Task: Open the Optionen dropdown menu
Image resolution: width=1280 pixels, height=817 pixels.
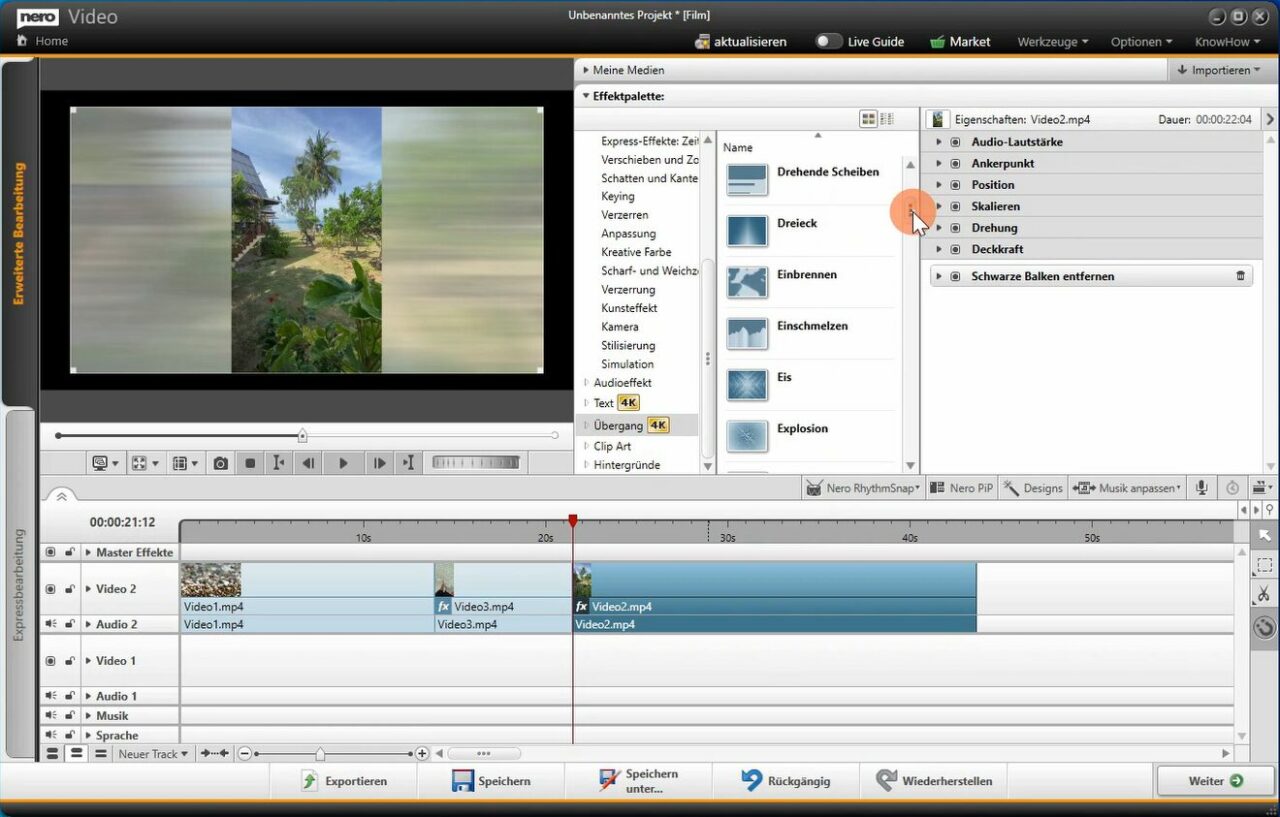Action: coord(1140,42)
